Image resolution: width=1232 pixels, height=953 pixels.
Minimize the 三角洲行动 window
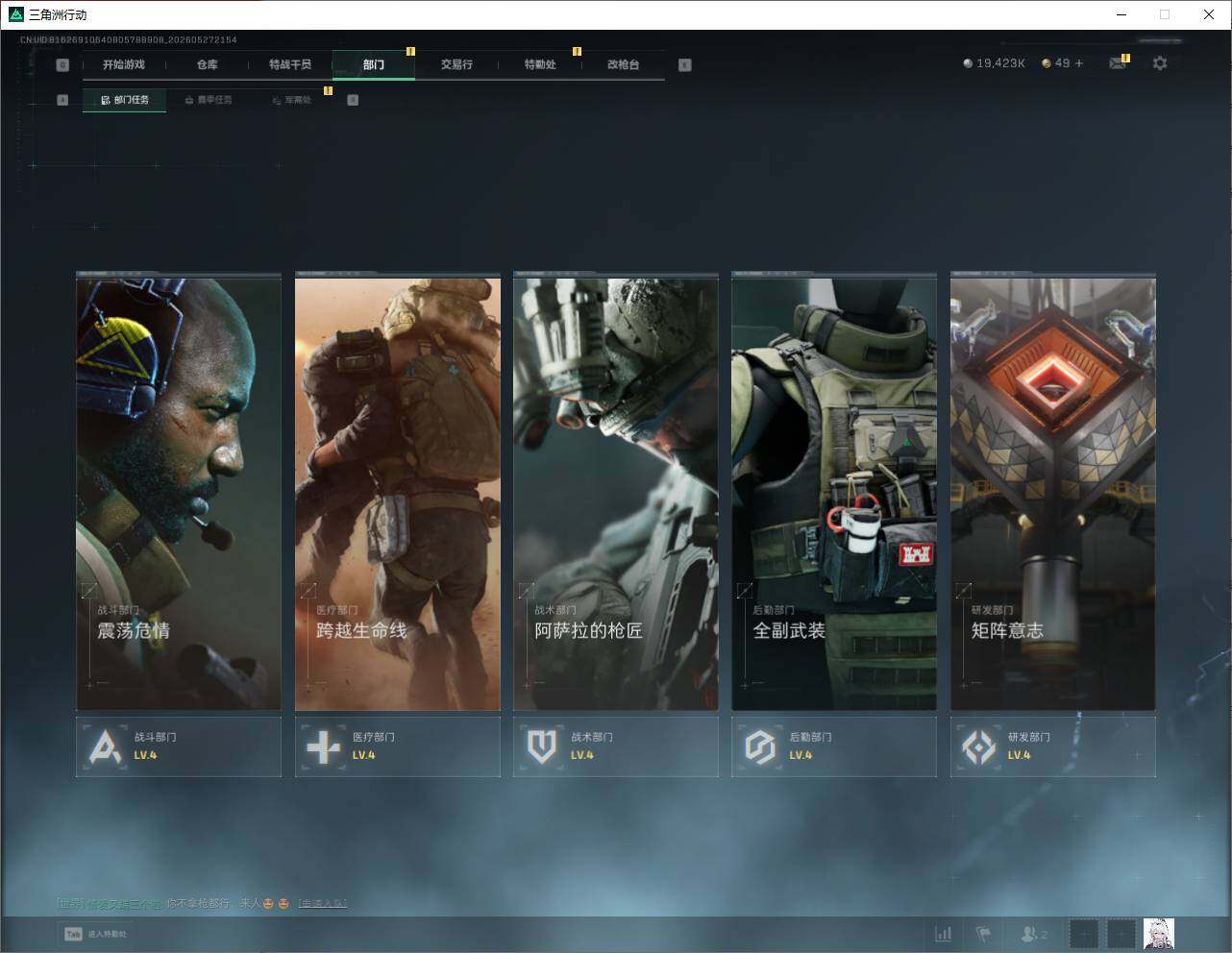[x=1121, y=14]
